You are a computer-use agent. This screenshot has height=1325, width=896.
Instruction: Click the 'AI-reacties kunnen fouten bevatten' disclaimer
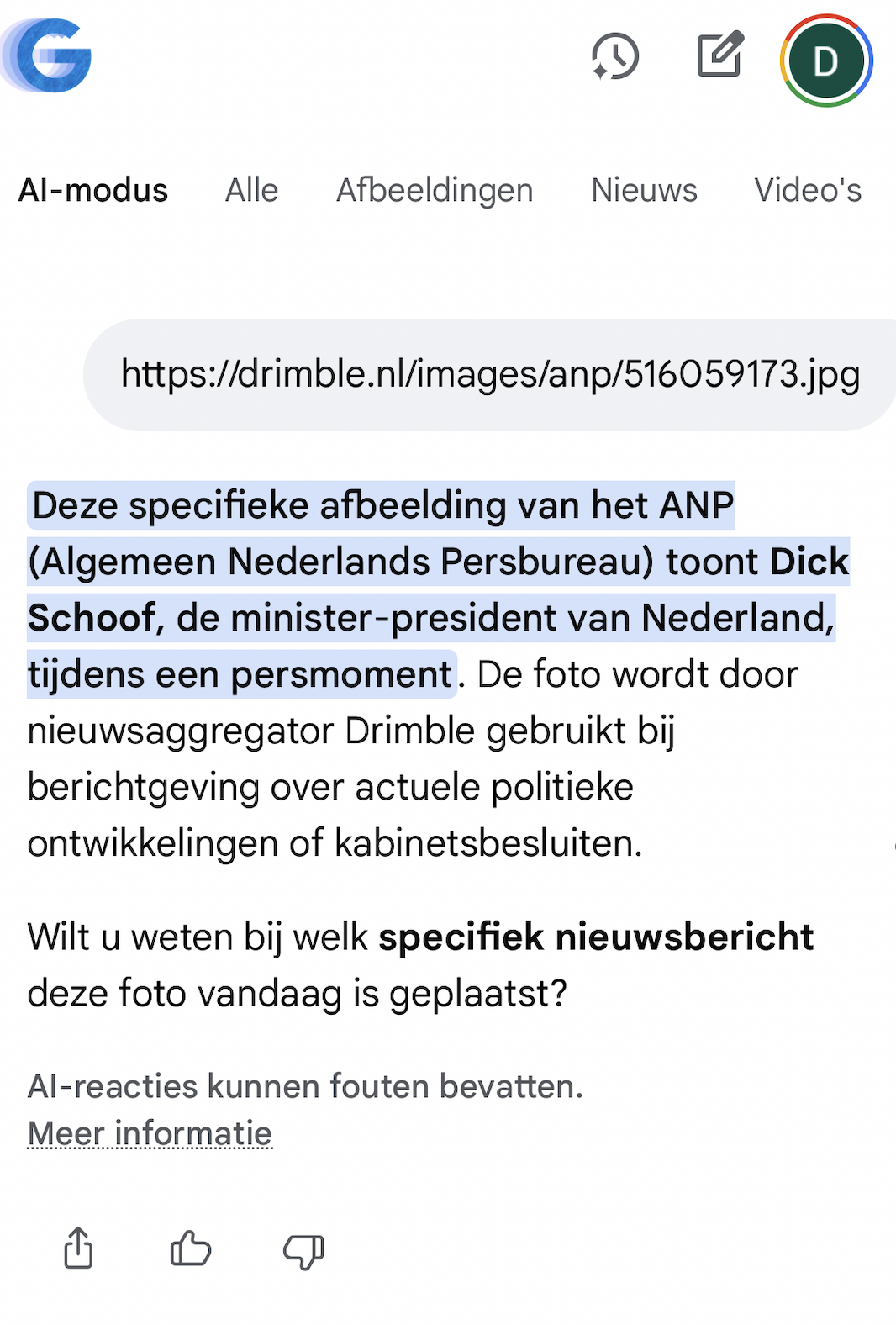click(305, 1086)
